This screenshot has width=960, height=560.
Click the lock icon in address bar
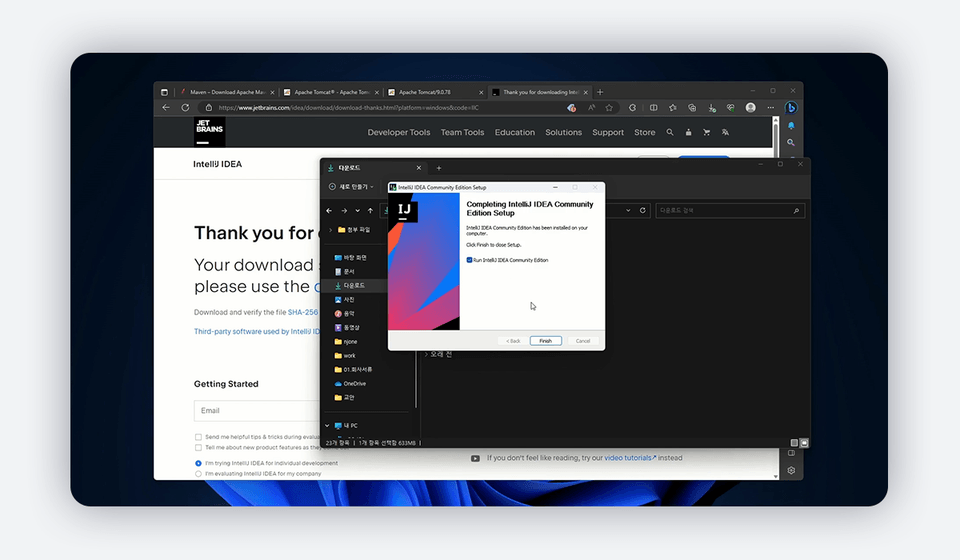pyautogui.click(x=208, y=108)
